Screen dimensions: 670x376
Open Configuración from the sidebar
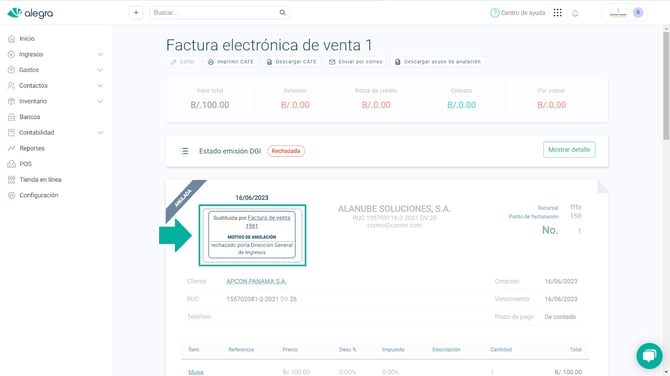[x=38, y=195]
